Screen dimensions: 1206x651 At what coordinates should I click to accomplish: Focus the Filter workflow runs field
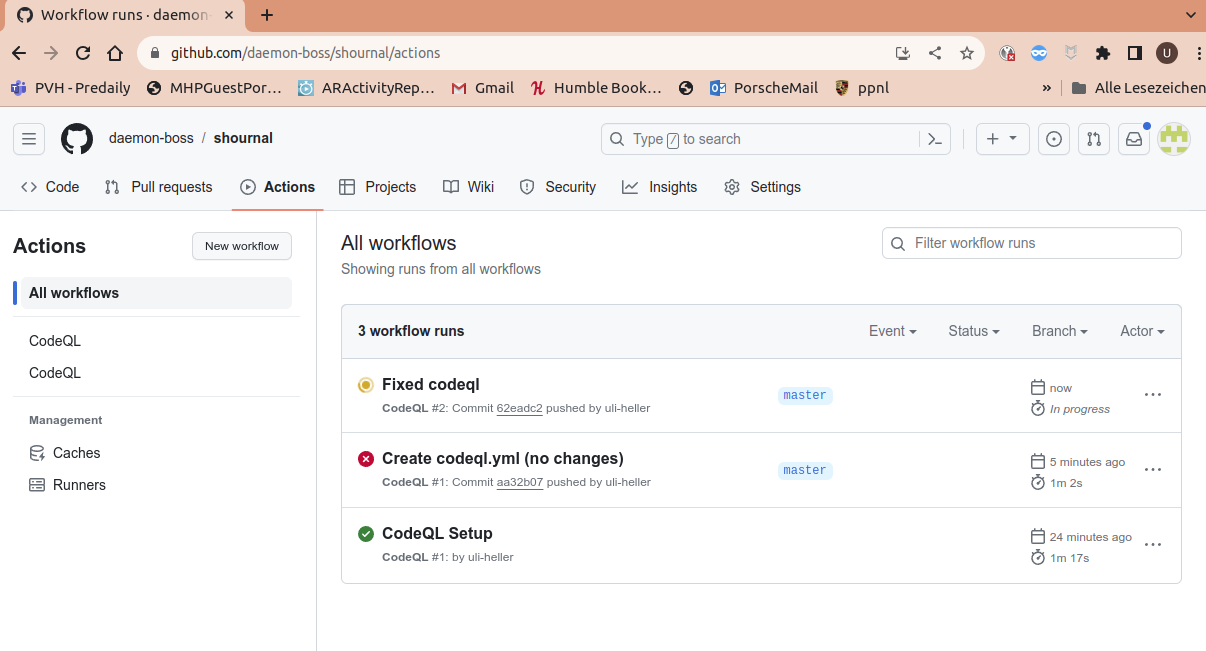point(1040,243)
